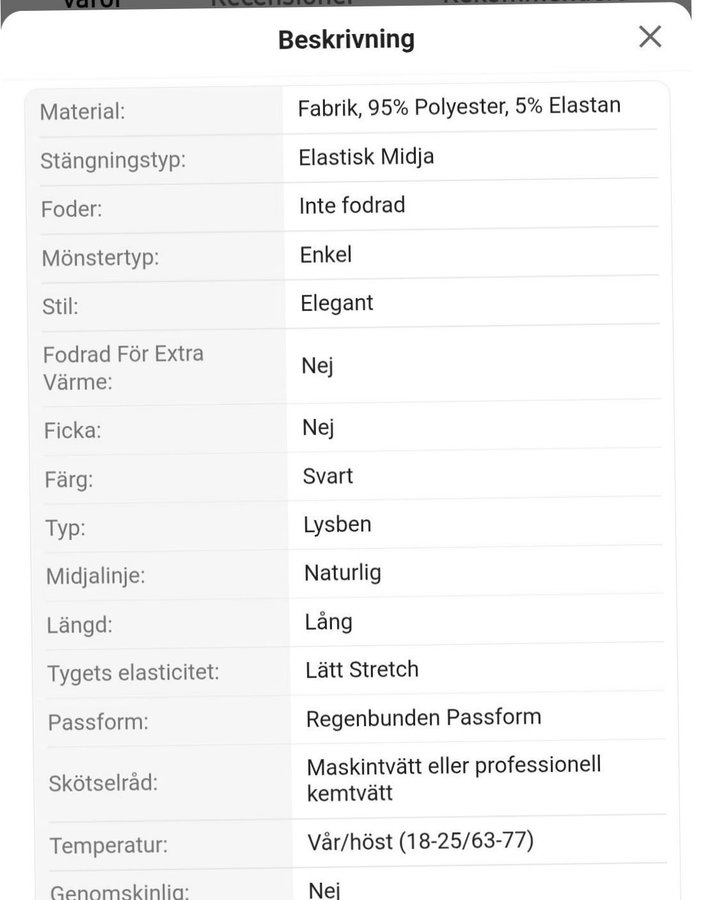
Task: Click the 'Regenbunden Passform' value
Action: click(x=424, y=718)
